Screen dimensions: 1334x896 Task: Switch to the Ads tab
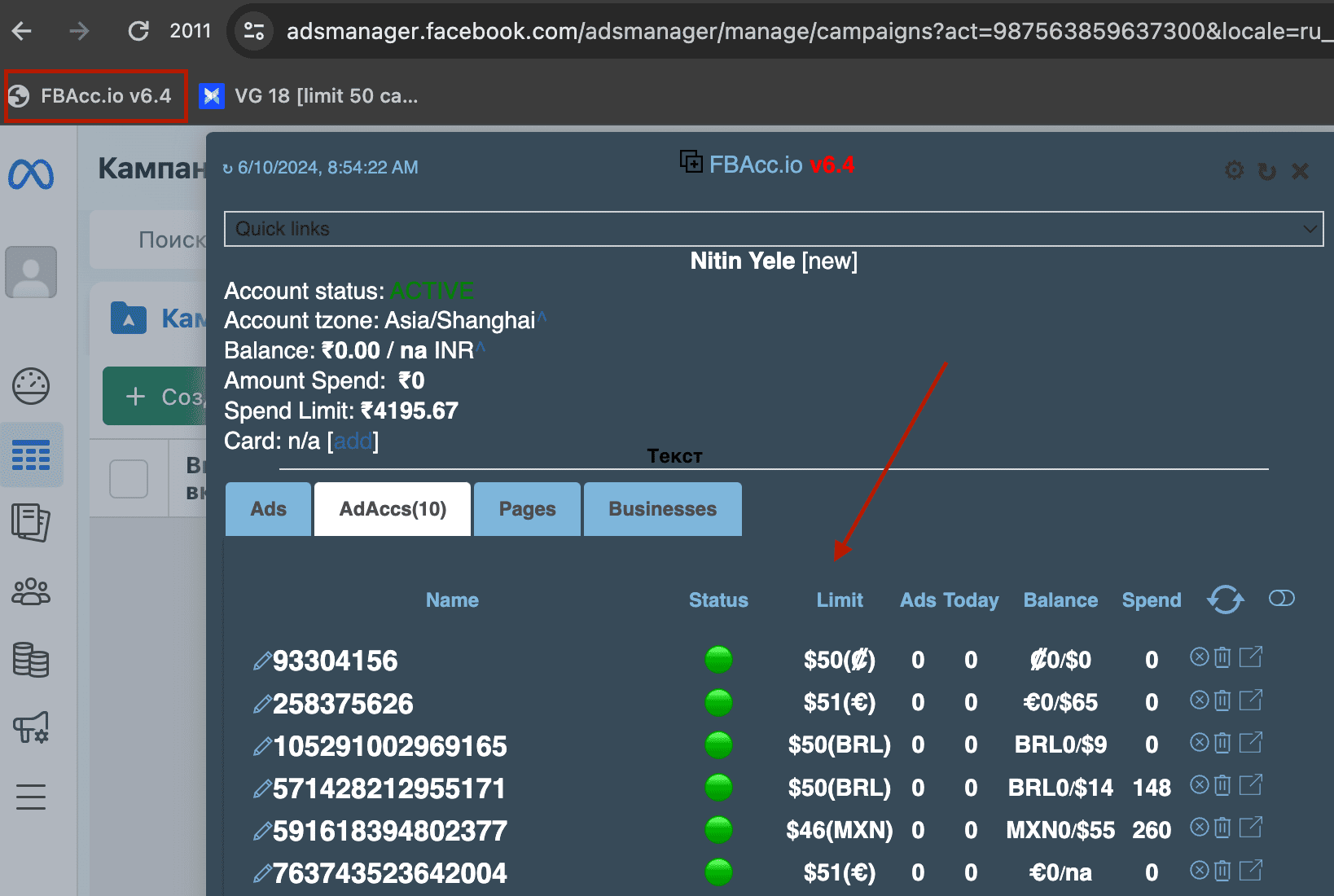tap(269, 509)
